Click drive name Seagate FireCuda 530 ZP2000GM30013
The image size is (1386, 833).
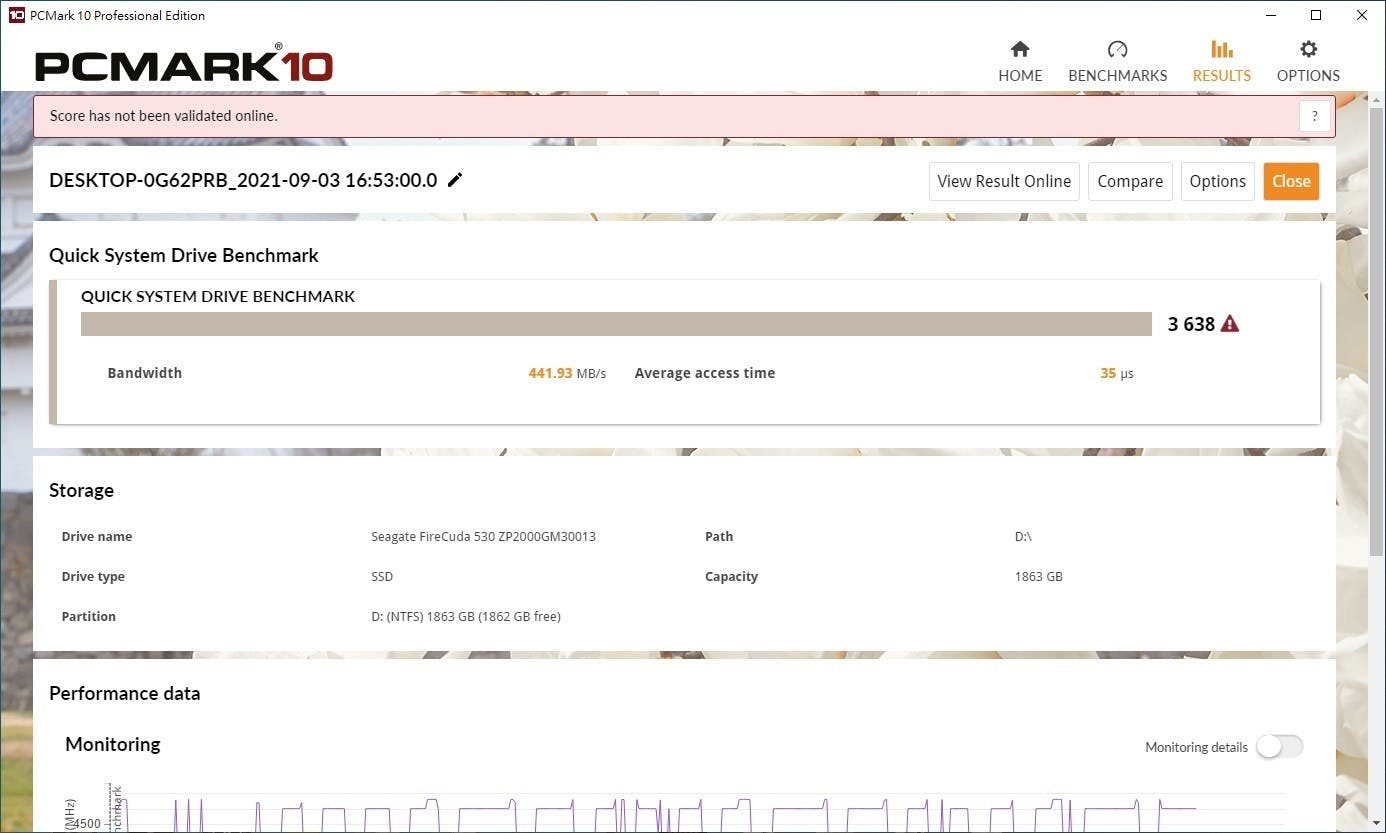click(483, 537)
